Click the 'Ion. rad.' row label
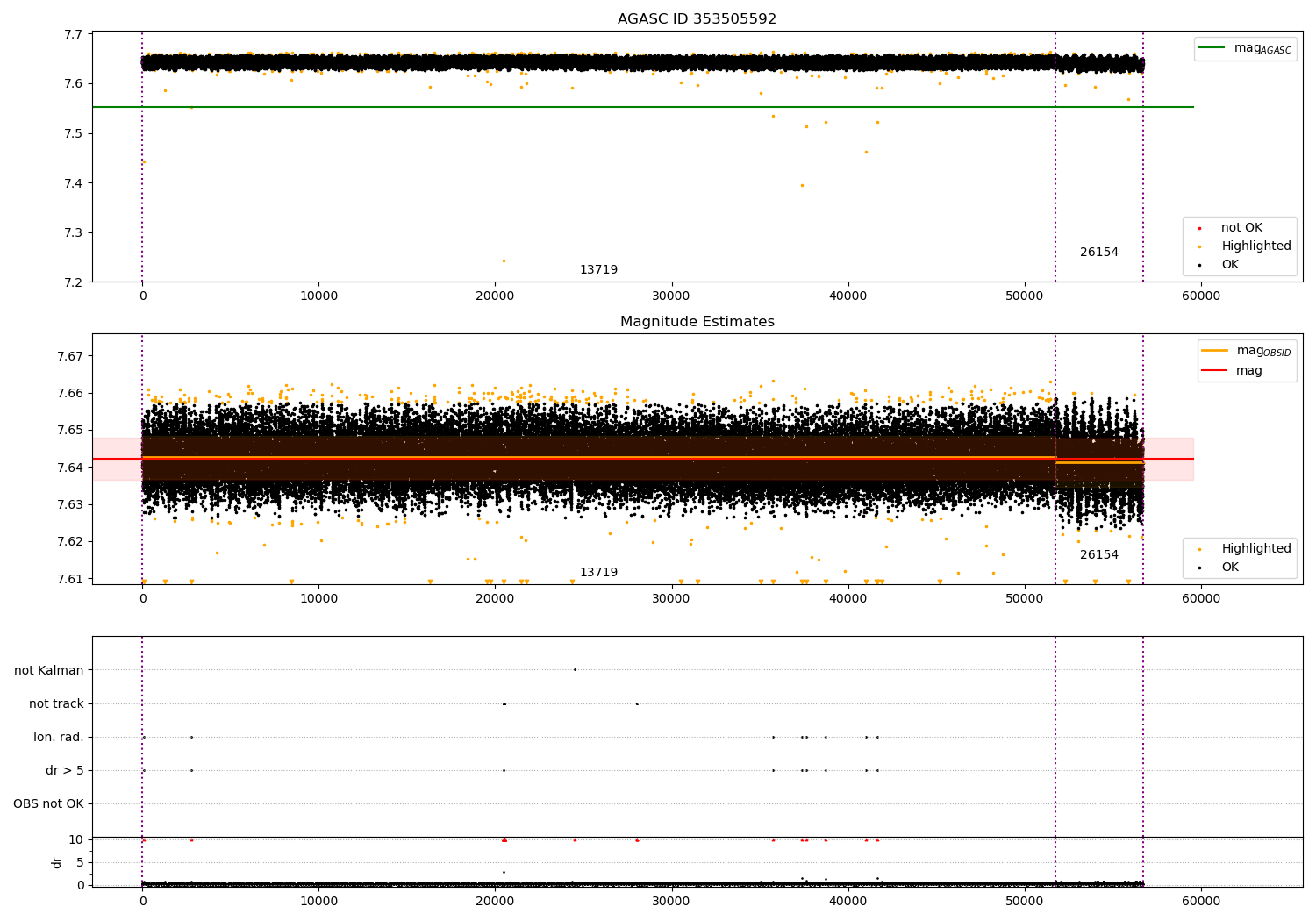 click(x=59, y=737)
